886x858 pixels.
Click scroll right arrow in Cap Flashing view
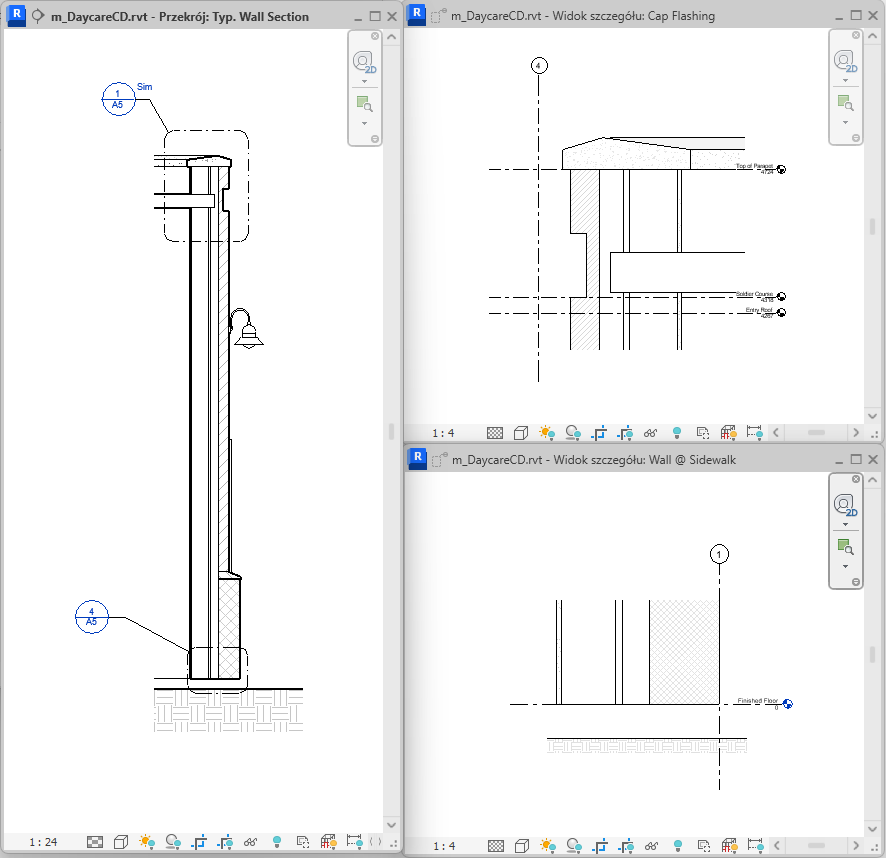click(x=856, y=433)
